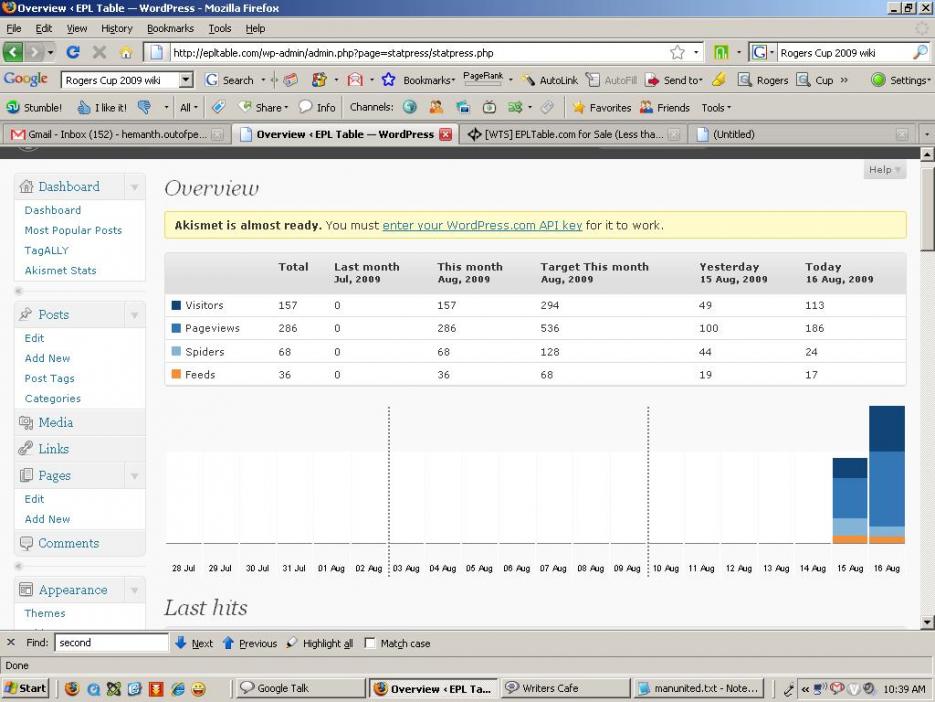This screenshot has height=702, width=935.
Task: Collapse the Dashboard menu section arrow
Action: [x=134, y=187]
